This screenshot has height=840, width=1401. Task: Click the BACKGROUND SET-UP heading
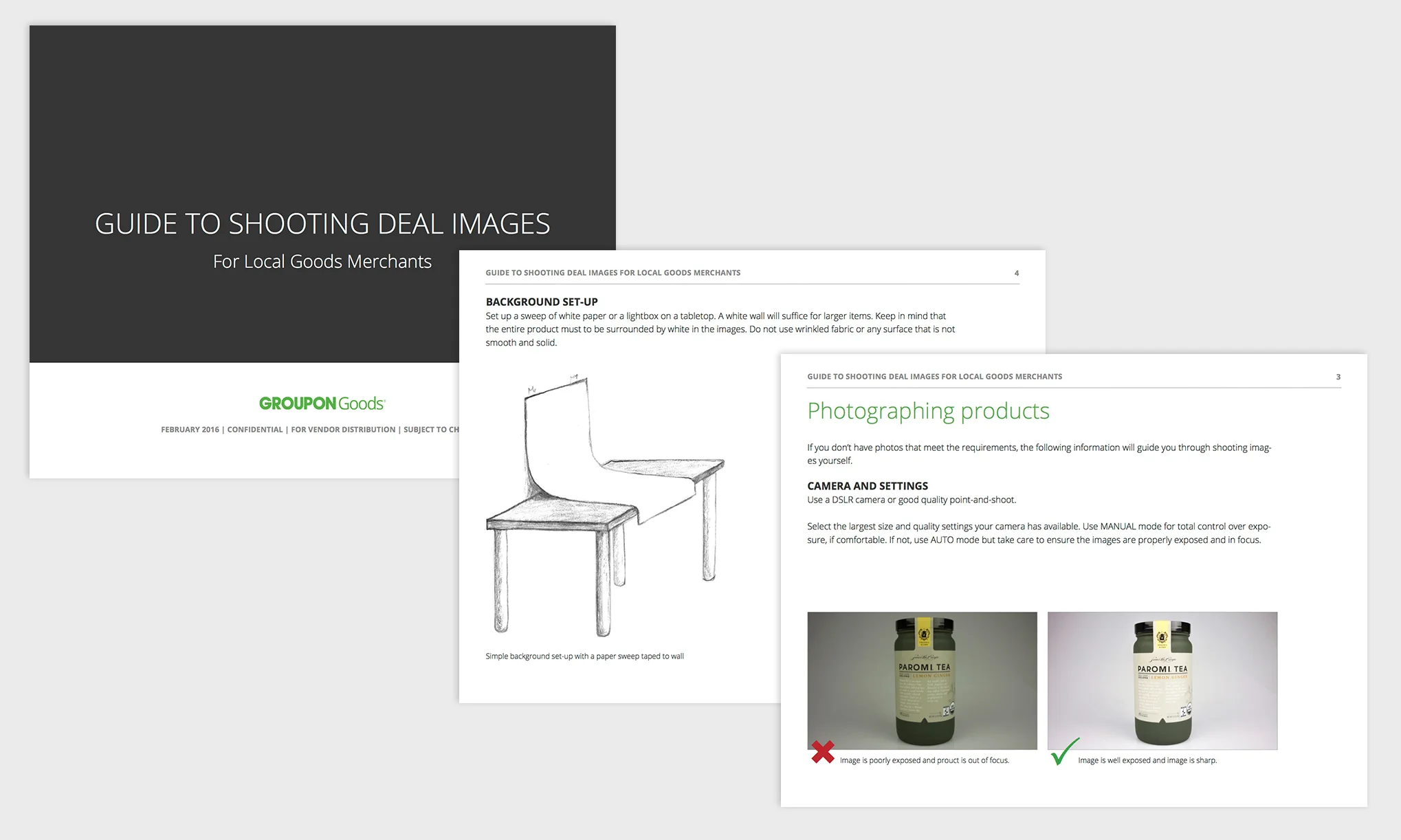(541, 302)
